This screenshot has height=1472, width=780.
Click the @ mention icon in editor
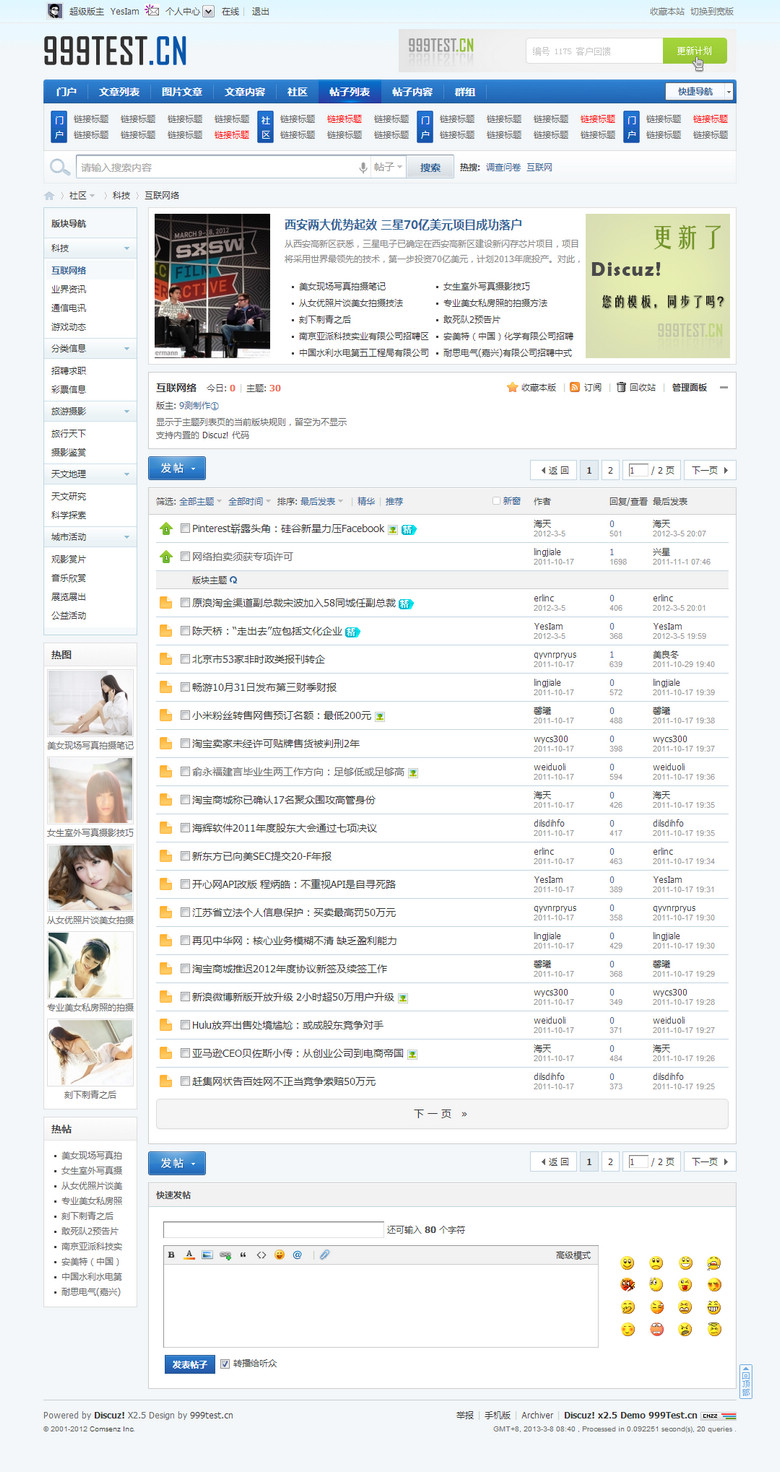[x=297, y=1254]
